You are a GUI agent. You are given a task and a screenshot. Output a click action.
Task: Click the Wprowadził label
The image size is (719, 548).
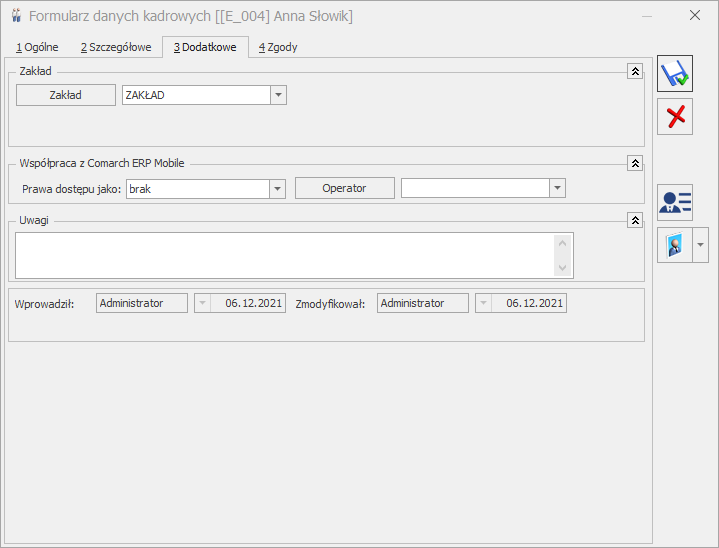coord(44,304)
